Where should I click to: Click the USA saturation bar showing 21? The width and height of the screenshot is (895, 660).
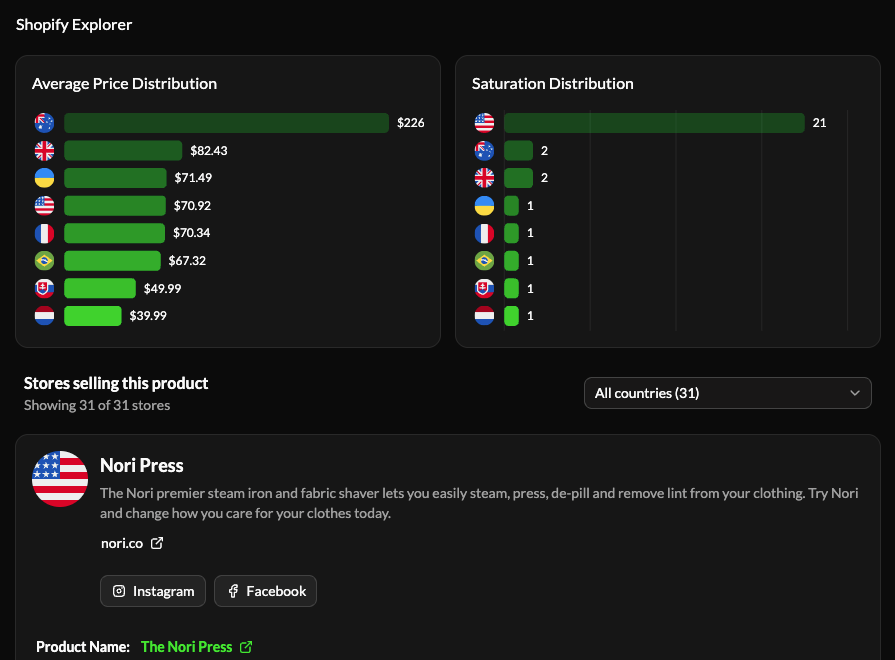point(654,123)
